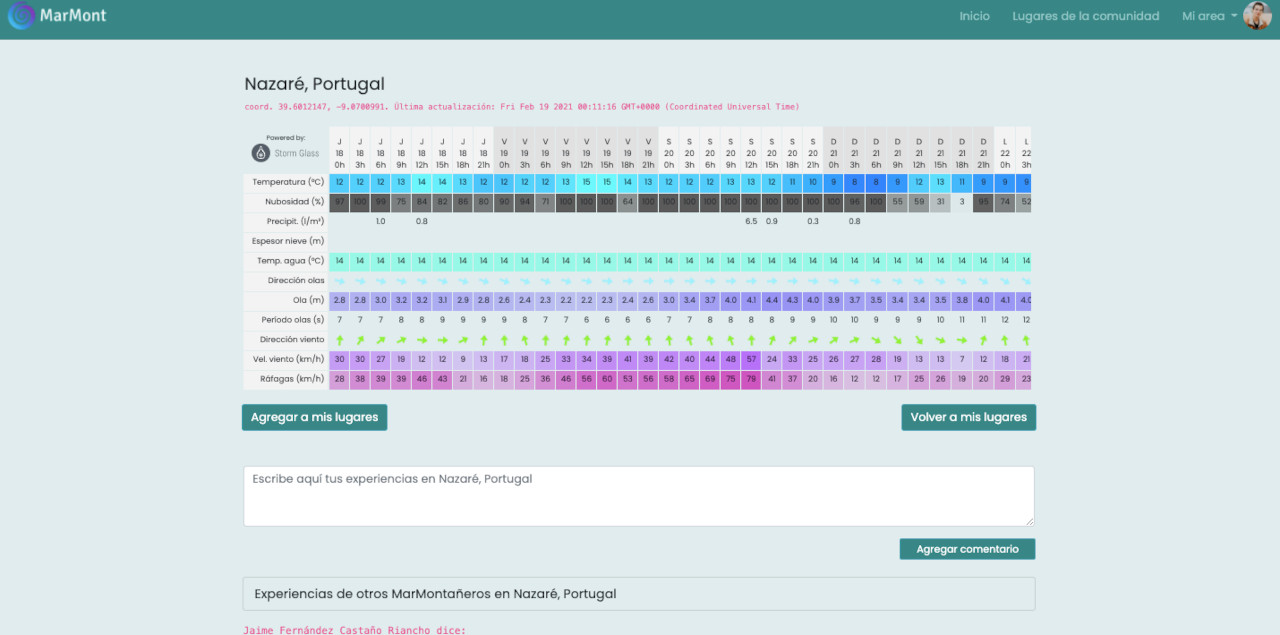Open Lugares de la comunidad
This screenshot has height=635, width=1280.
point(1085,16)
